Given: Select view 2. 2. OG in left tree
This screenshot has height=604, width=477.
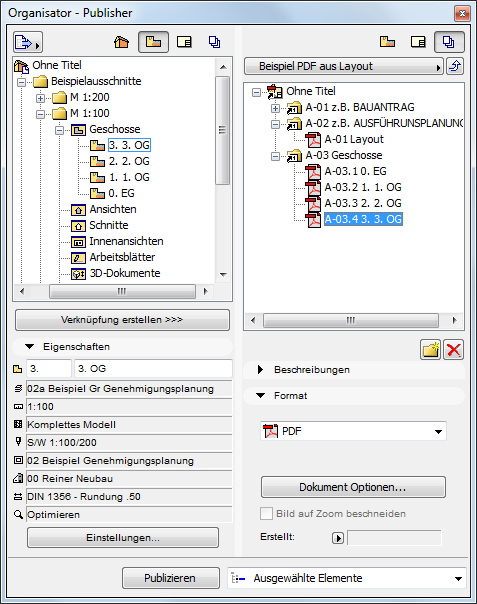Looking at the screenshot, I should 129,161.
